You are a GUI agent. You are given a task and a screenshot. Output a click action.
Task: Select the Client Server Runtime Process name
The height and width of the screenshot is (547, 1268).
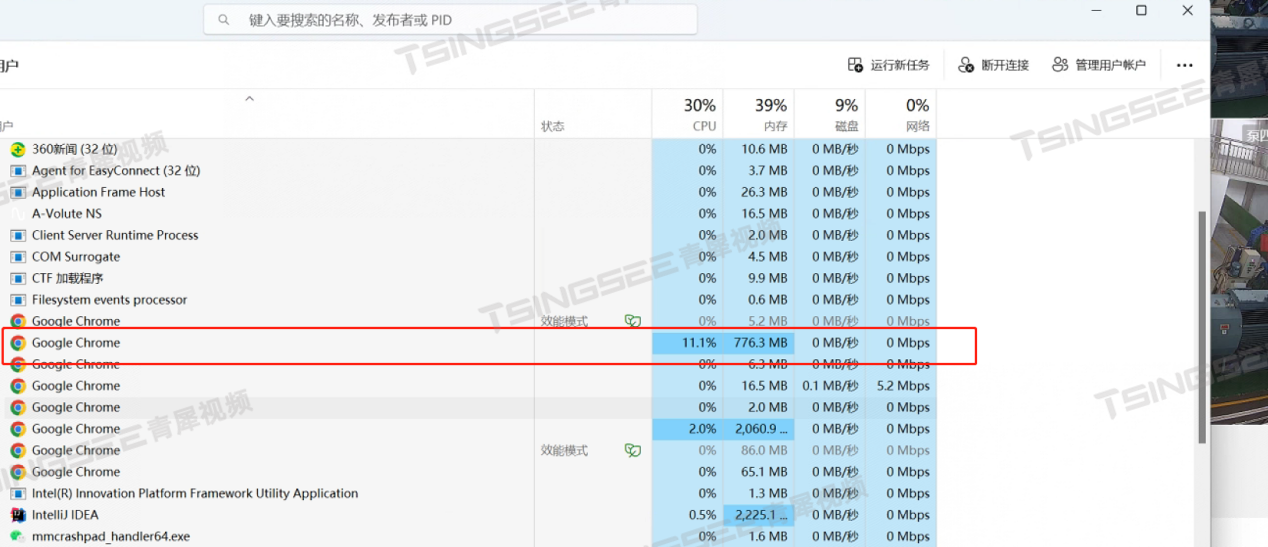(x=115, y=235)
